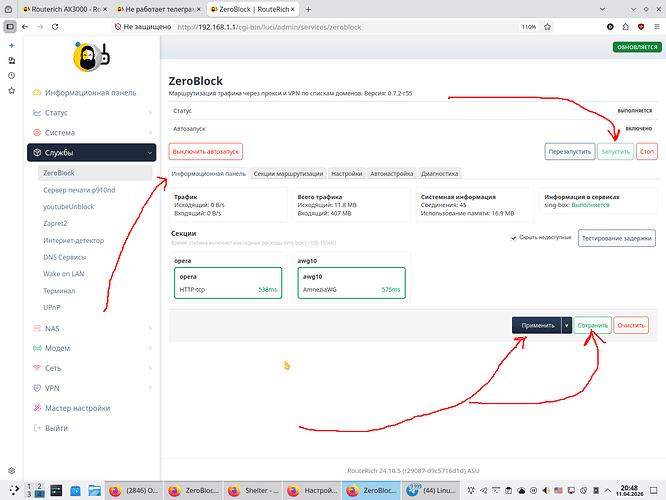Click the VPN shield icon

point(37,388)
